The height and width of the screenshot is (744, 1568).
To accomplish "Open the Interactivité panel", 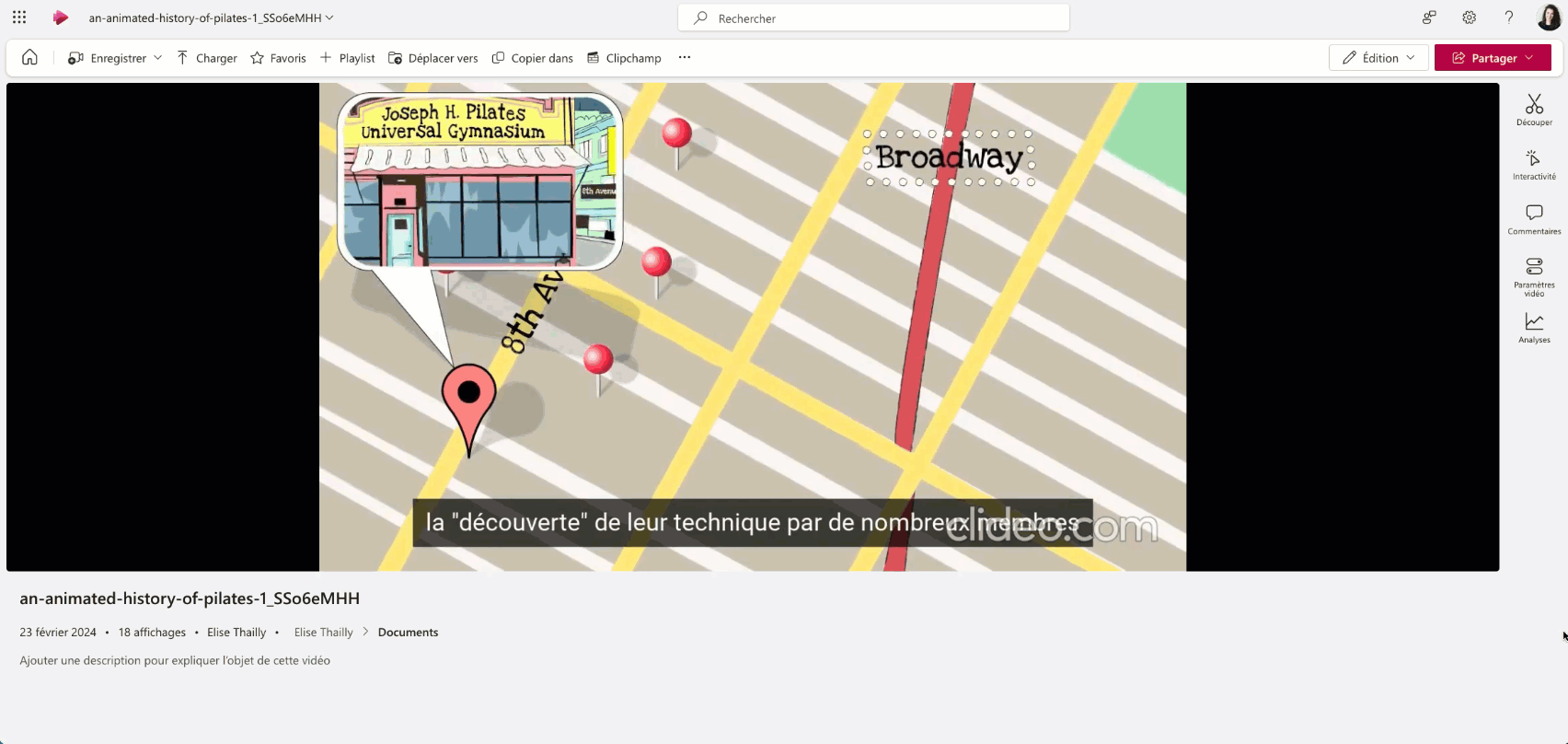I will (x=1533, y=165).
